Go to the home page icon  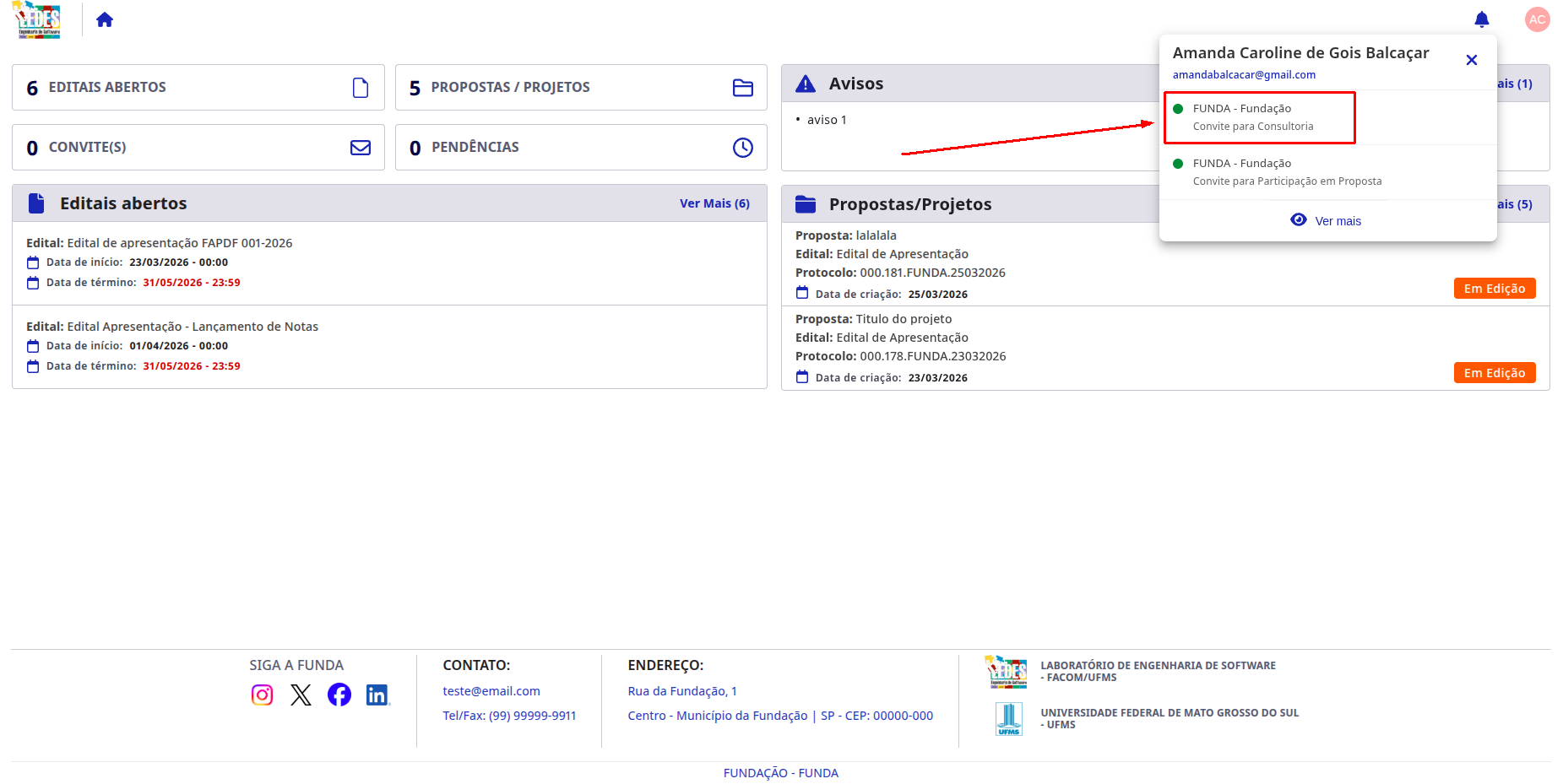[x=105, y=19]
